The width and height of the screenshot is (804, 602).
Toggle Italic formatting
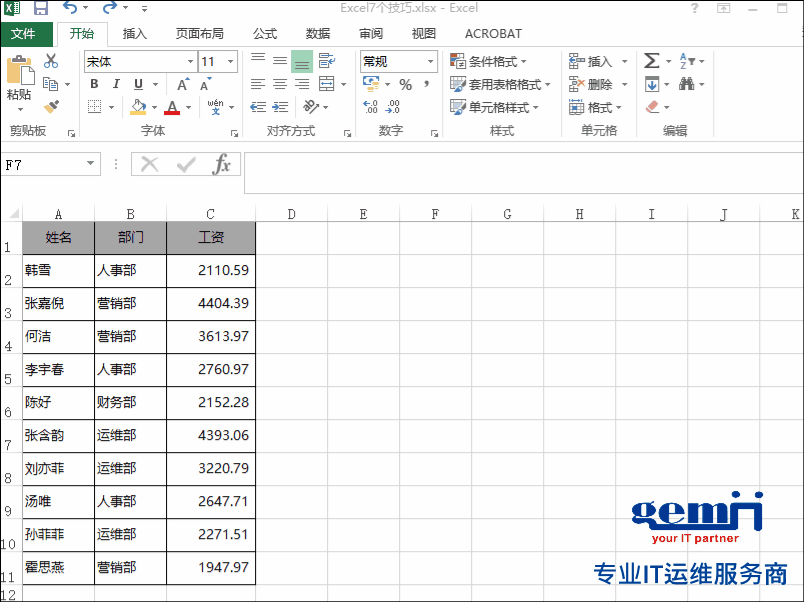(116, 85)
